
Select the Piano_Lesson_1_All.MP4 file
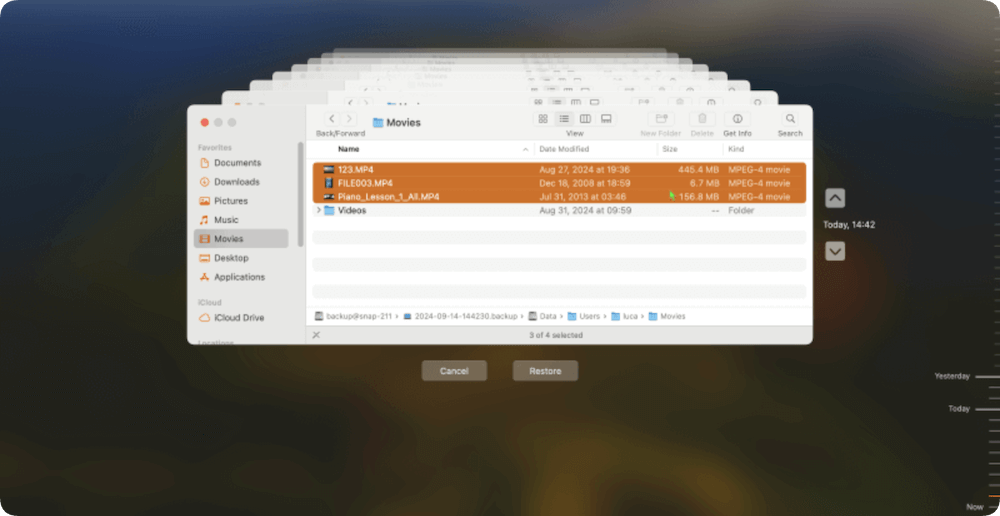tap(559, 196)
